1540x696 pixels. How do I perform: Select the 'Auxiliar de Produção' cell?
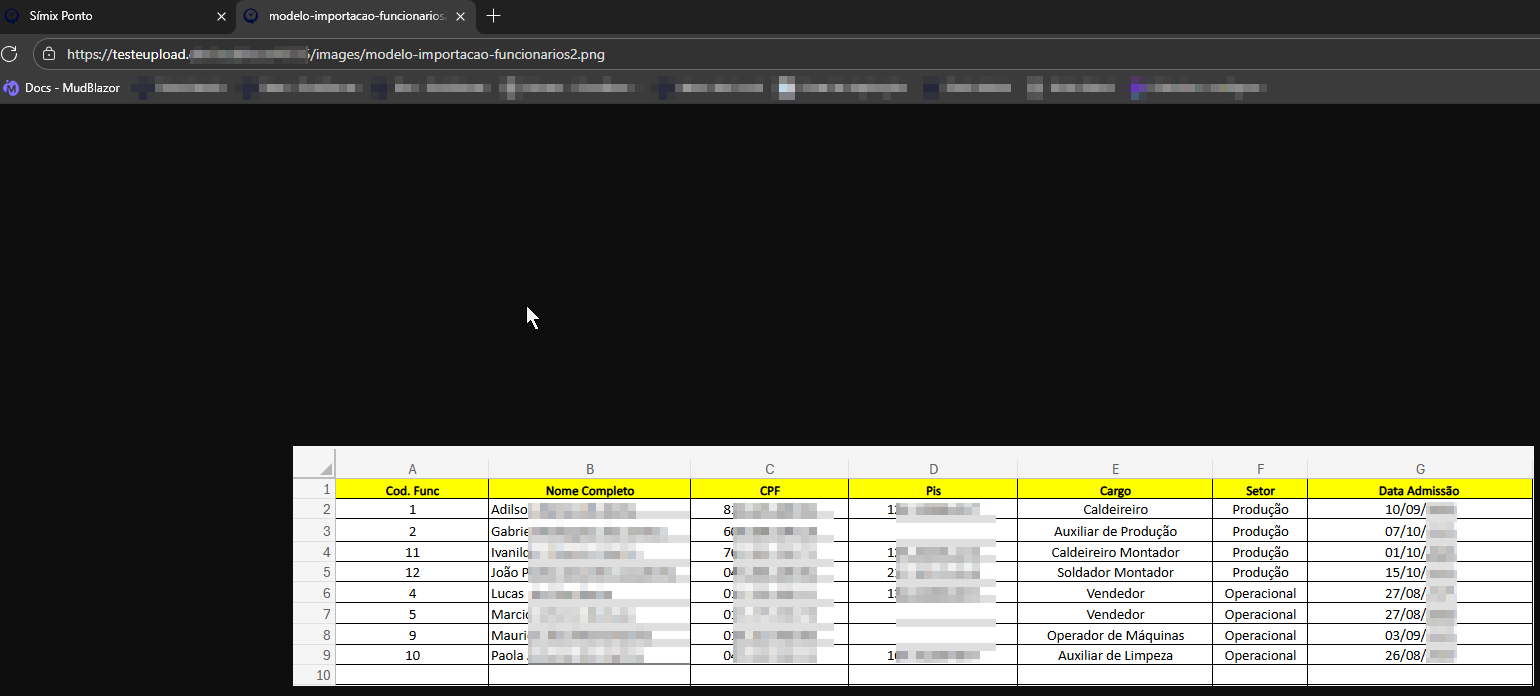(1115, 531)
